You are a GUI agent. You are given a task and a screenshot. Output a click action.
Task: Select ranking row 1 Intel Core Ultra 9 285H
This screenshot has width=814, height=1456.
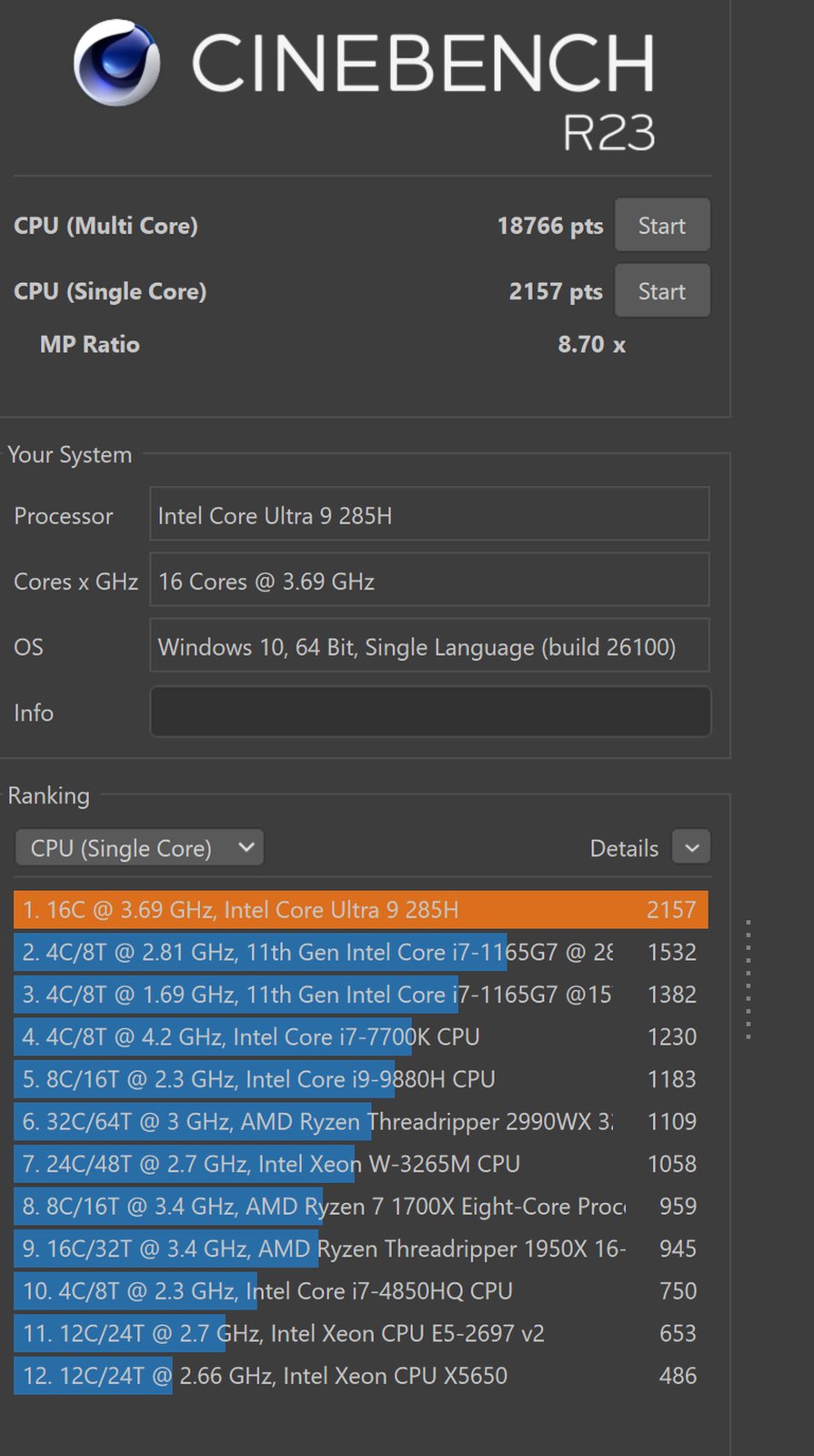(x=360, y=910)
